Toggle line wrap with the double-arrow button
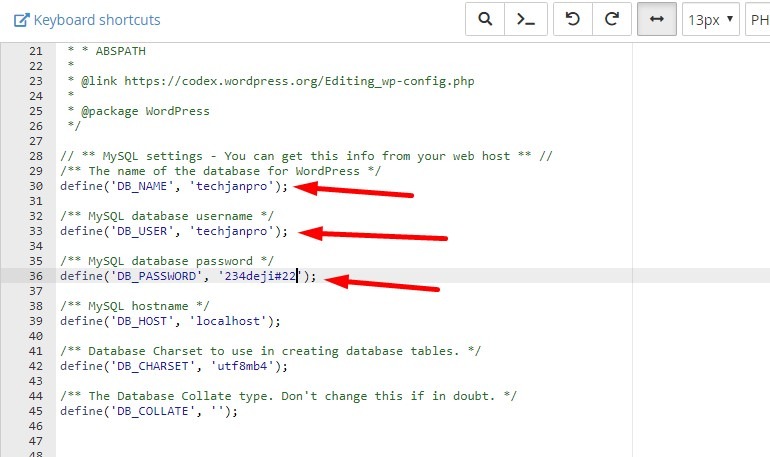 pos(656,20)
